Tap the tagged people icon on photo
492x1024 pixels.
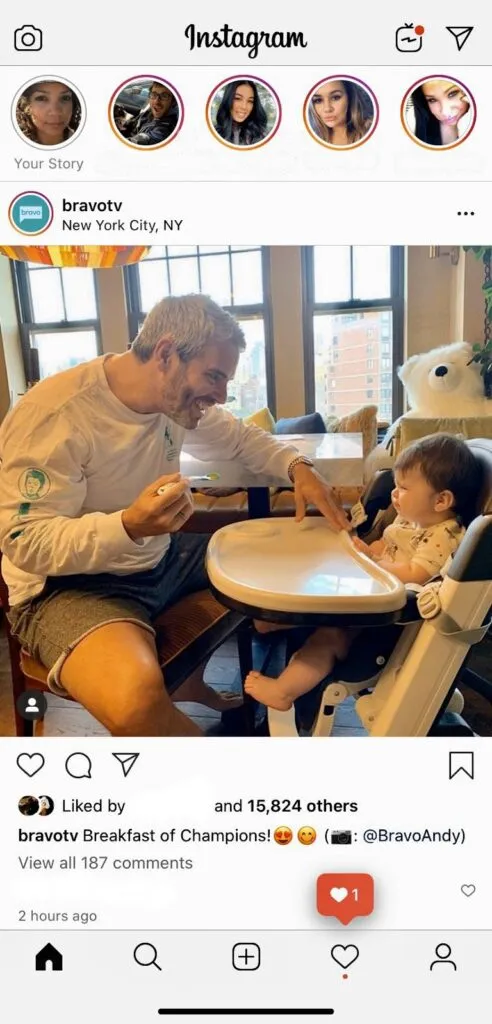[31, 705]
